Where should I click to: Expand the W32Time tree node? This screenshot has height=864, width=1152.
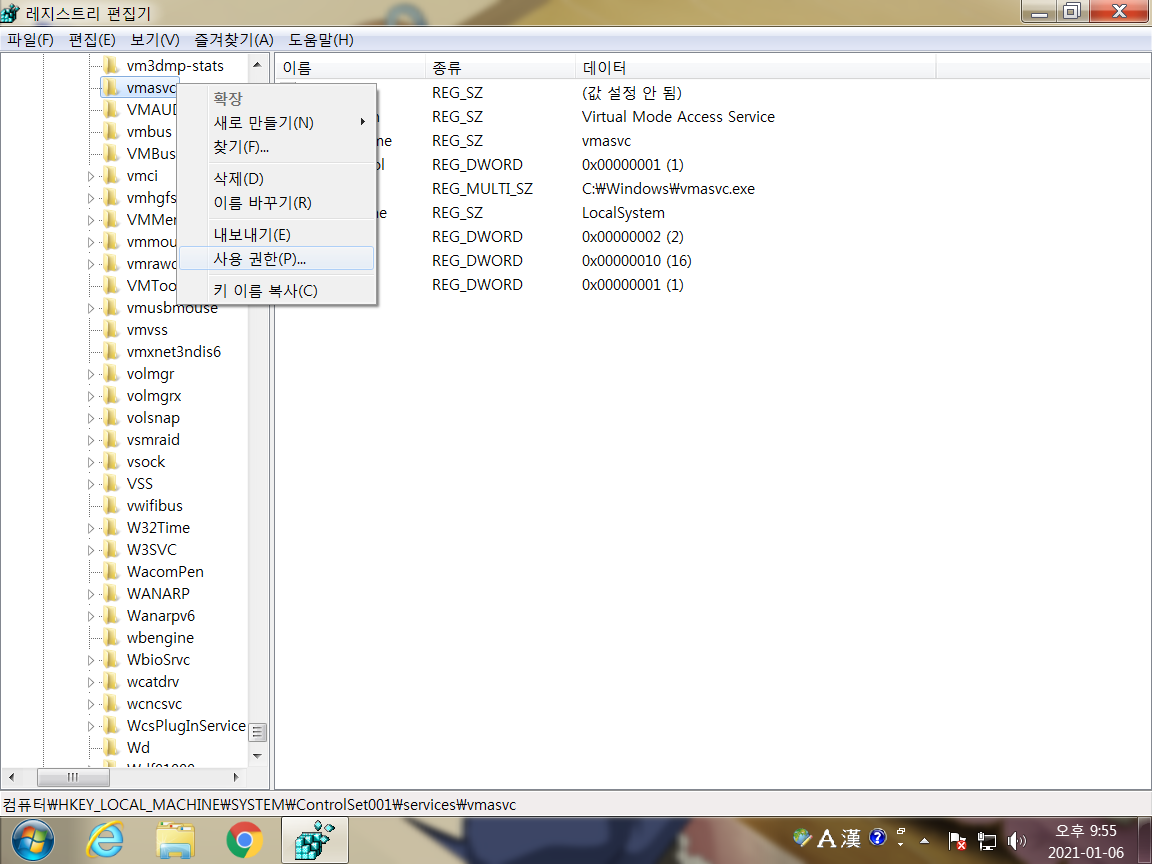(91, 528)
